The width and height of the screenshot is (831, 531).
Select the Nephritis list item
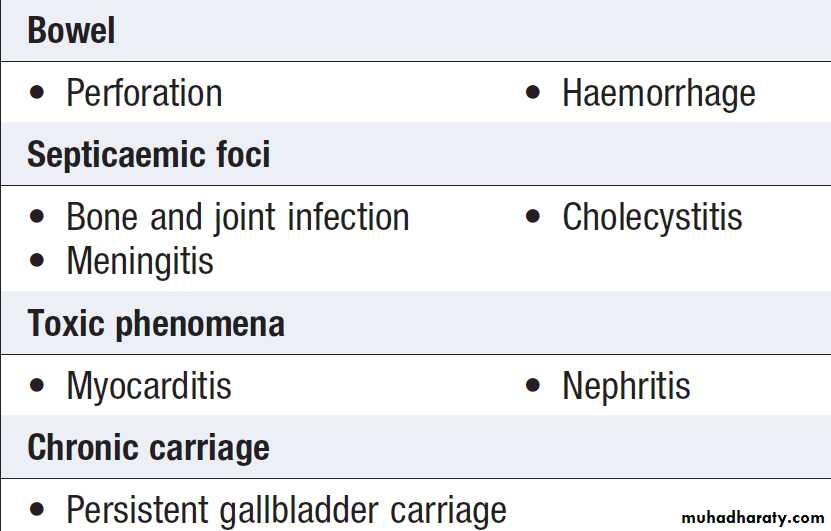(626, 387)
